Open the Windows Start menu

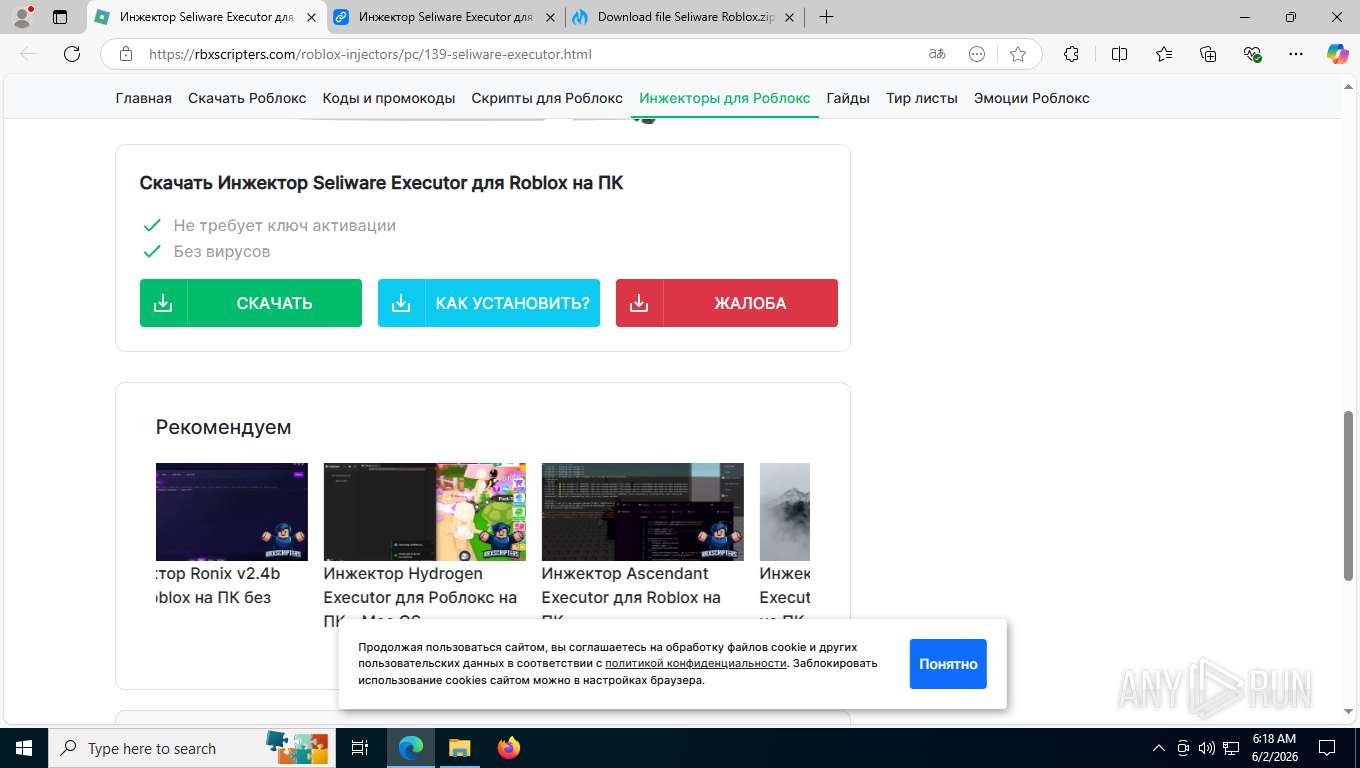23,748
